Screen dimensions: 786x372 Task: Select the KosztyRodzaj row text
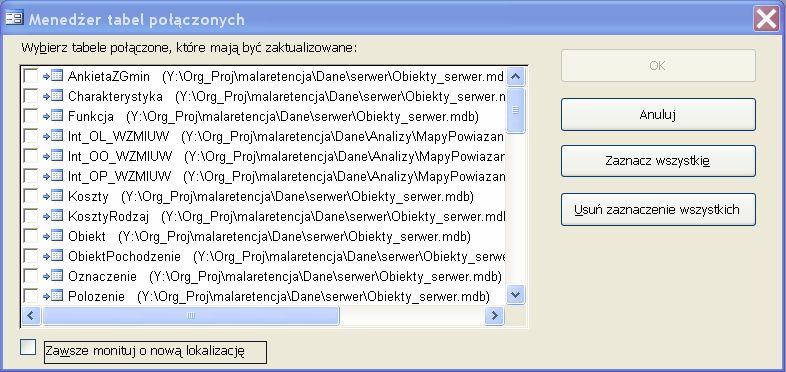coord(286,217)
